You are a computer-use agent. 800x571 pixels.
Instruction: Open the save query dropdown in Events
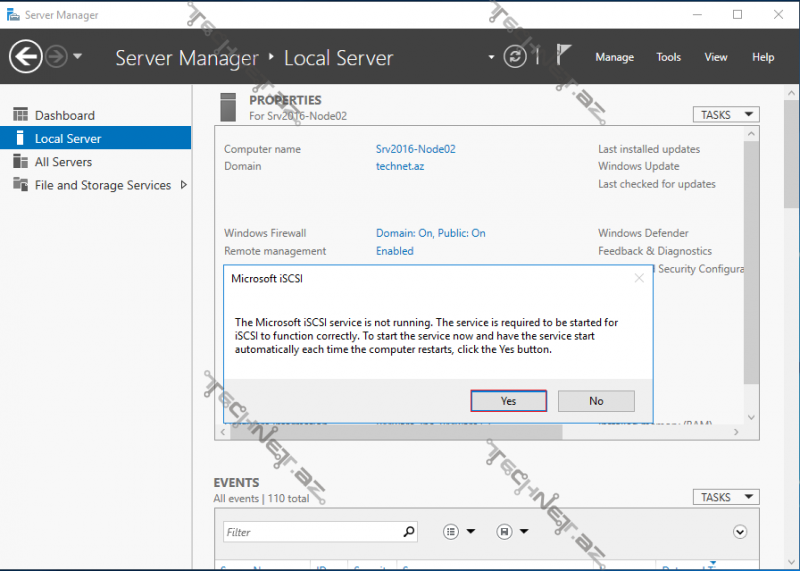coord(513,532)
